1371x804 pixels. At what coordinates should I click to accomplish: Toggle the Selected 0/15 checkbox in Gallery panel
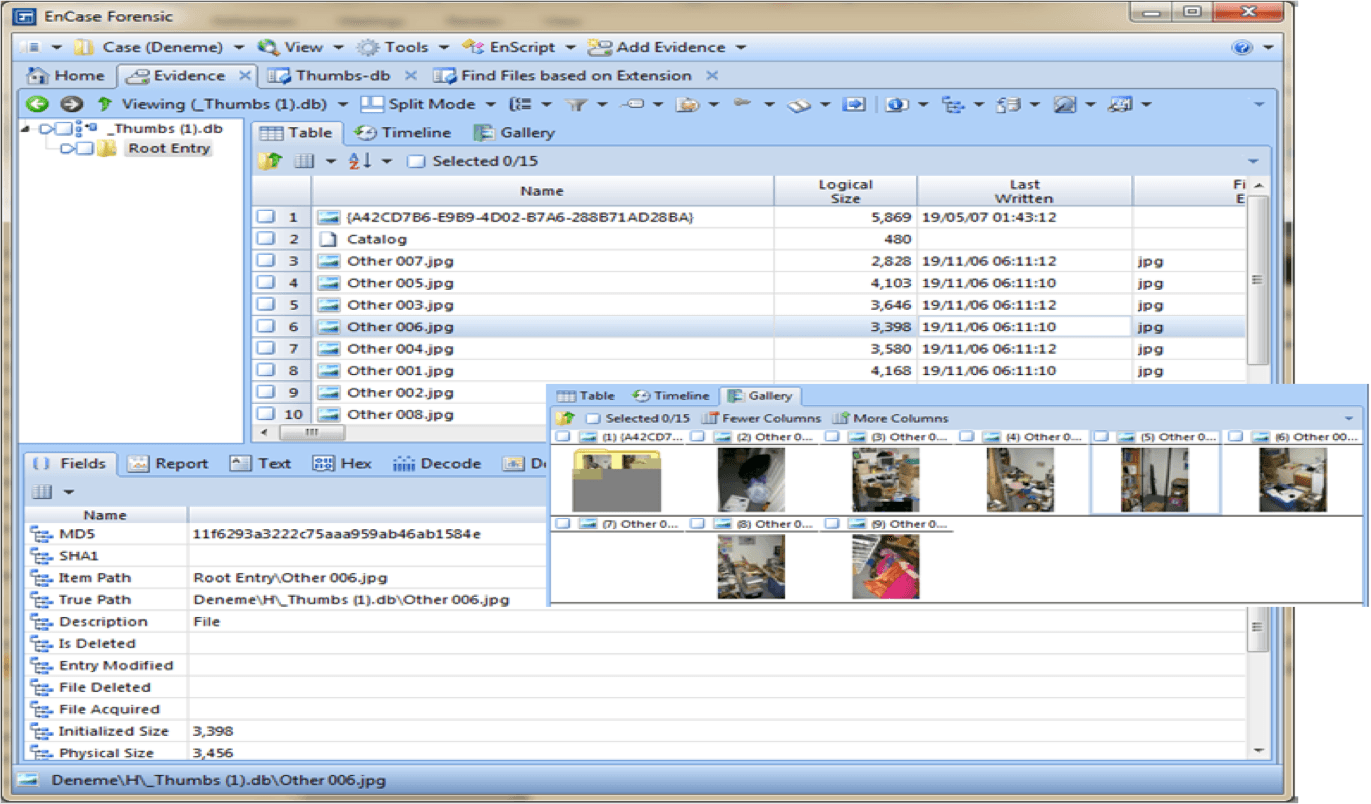click(x=593, y=418)
